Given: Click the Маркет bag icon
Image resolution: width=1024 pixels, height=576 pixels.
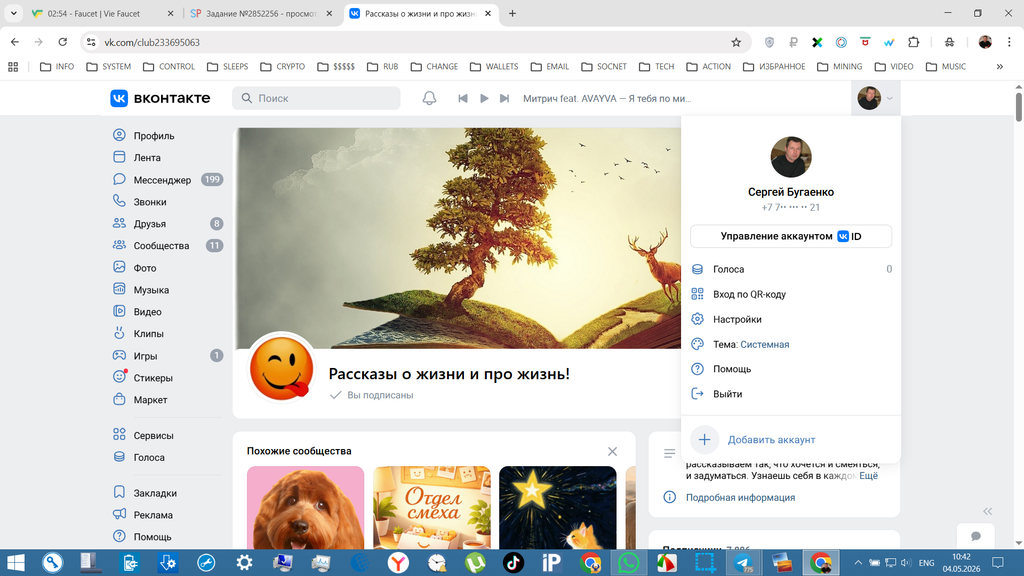Looking at the screenshot, I should tap(119, 399).
